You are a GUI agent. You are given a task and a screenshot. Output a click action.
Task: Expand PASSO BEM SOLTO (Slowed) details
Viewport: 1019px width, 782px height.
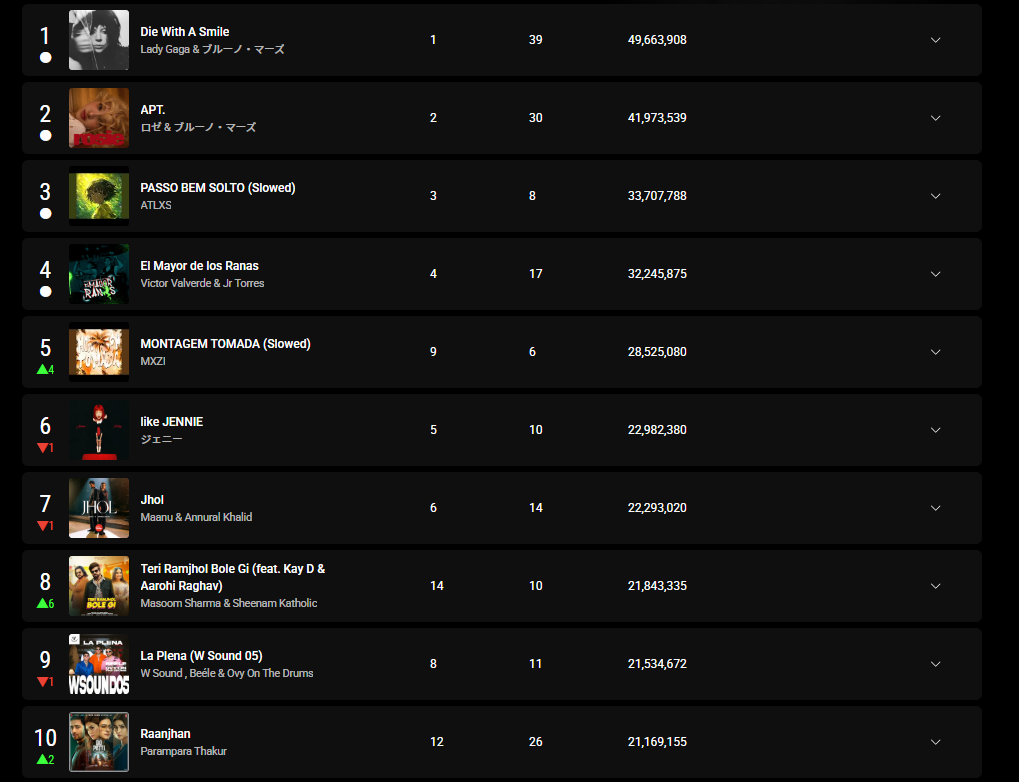pyautogui.click(x=935, y=196)
